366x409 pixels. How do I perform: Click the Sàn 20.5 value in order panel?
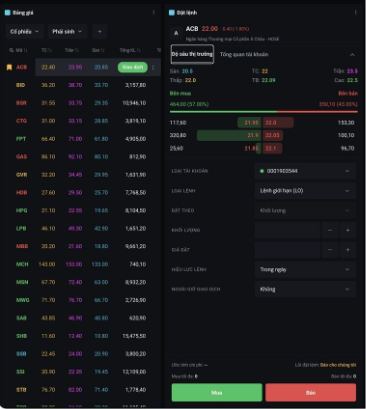pyautogui.click(x=187, y=71)
